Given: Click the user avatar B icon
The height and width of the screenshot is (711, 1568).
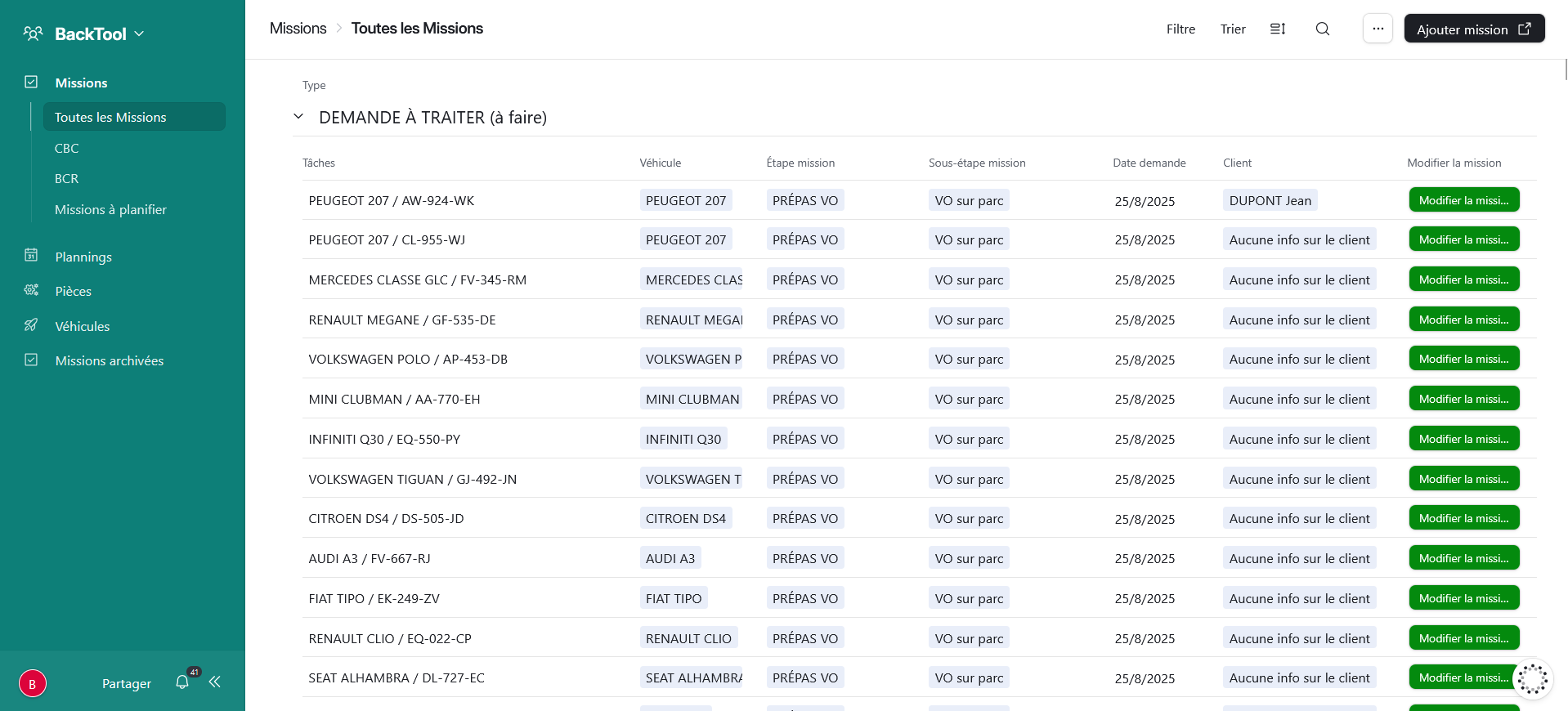Looking at the screenshot, I should tap(33, 683).
